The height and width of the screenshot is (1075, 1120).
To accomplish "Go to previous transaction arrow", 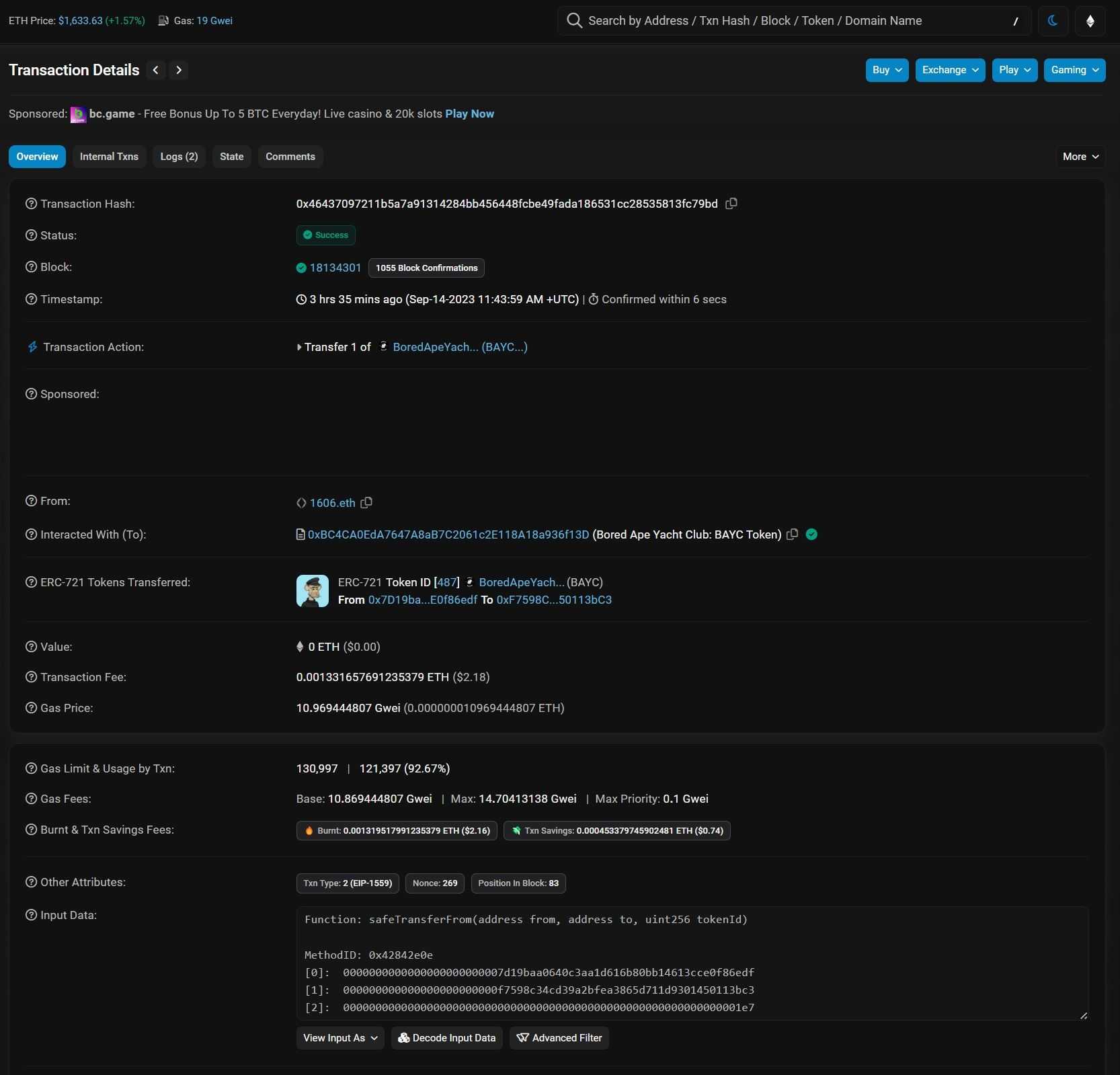I will (156, 70).
